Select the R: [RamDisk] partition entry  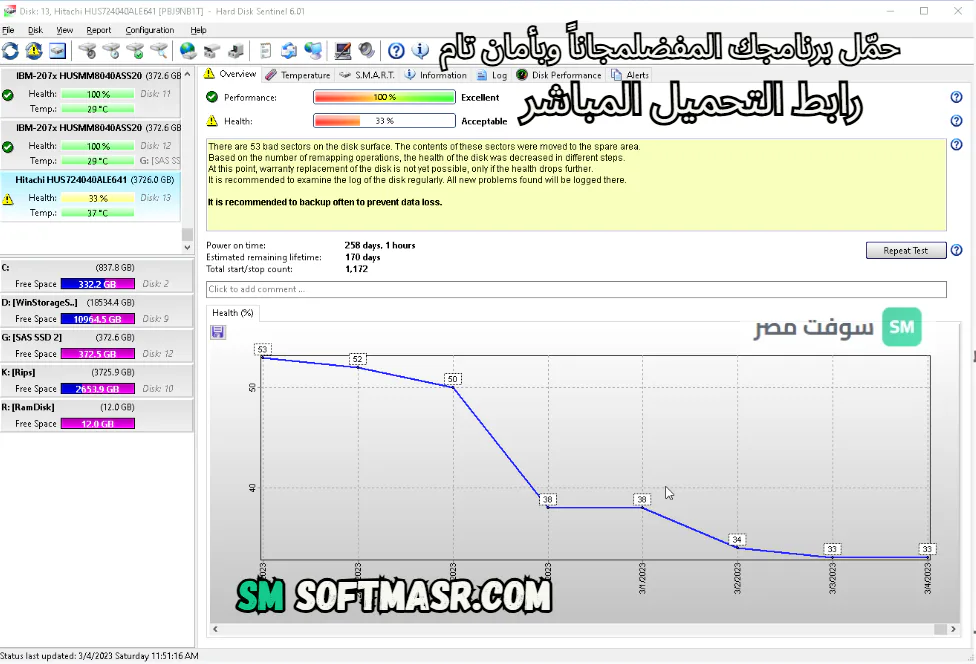tap(96, 415)
